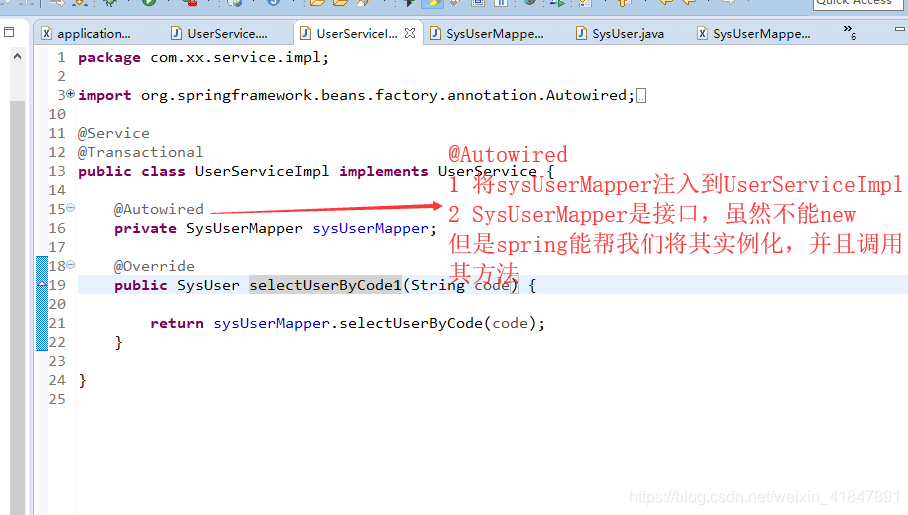Click com.xx.service.impl package name
This screenshot has width=908, height=515.
[x=235, y=58]
